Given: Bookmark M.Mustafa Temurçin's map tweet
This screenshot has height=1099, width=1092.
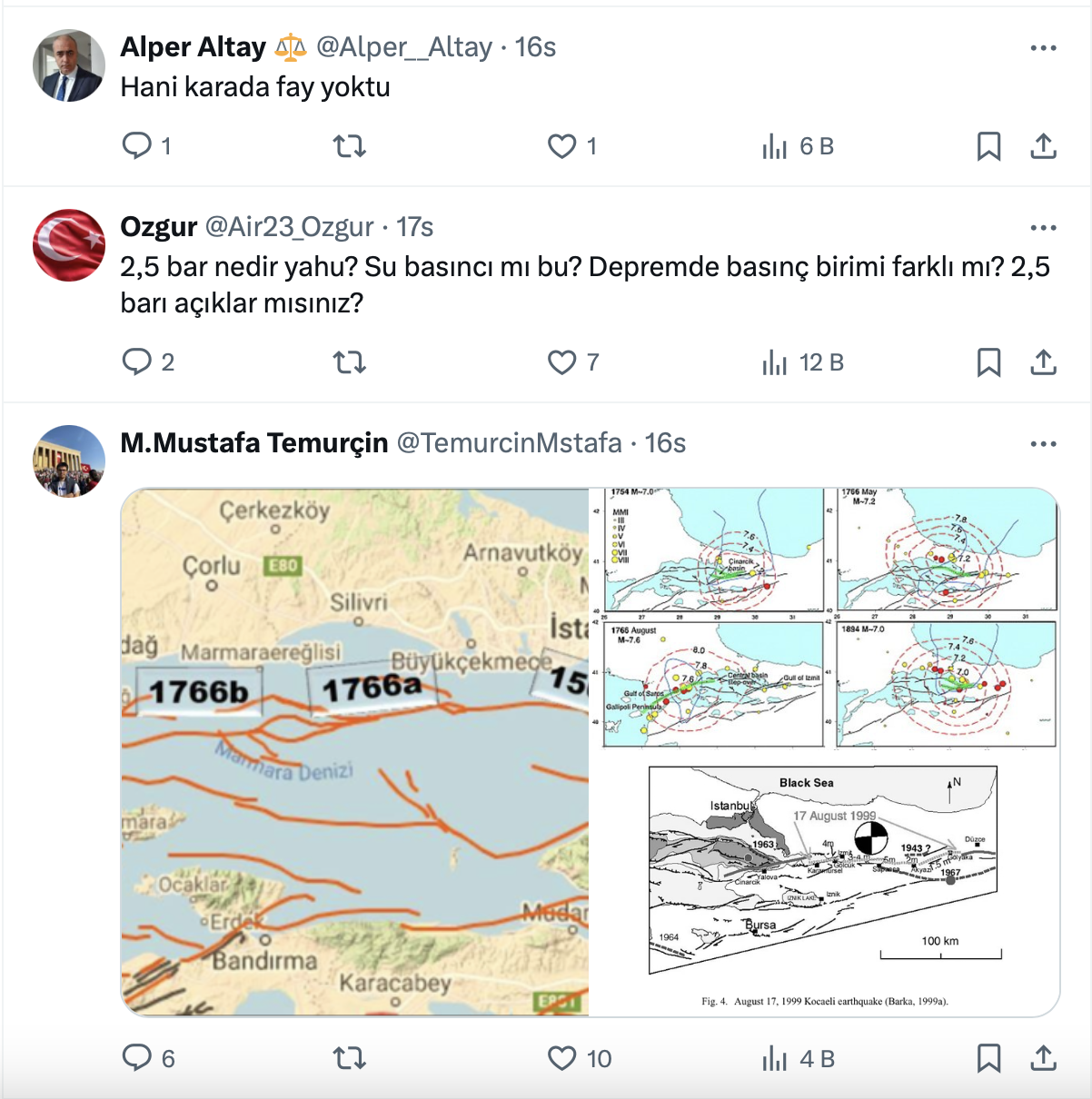Looking at the screenshot, I should [988, 1057].
